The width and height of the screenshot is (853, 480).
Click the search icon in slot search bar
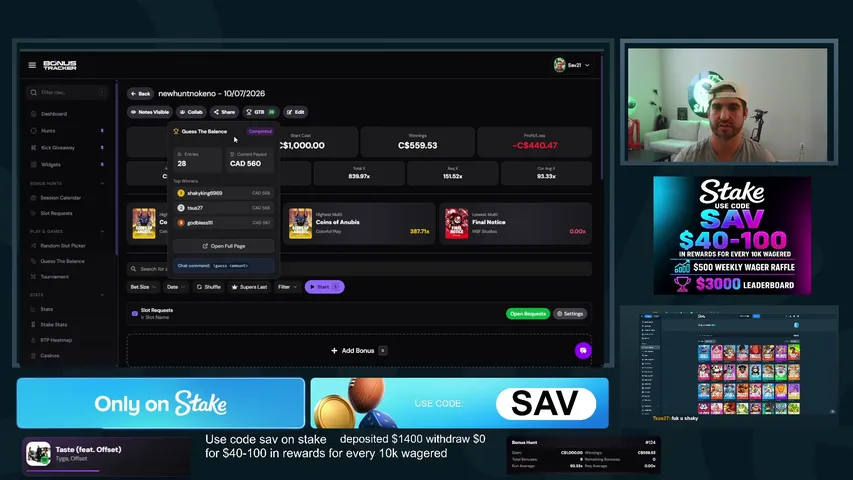coord(133,269)
